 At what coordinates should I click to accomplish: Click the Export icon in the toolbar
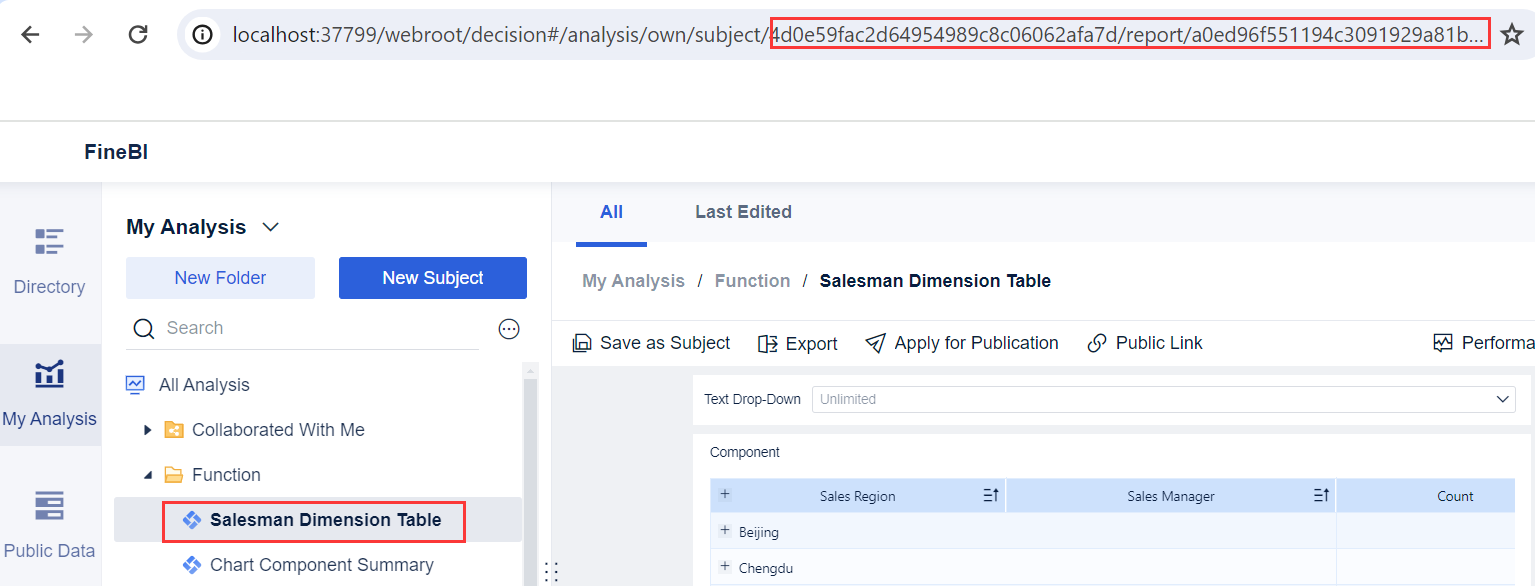point(768,344)
